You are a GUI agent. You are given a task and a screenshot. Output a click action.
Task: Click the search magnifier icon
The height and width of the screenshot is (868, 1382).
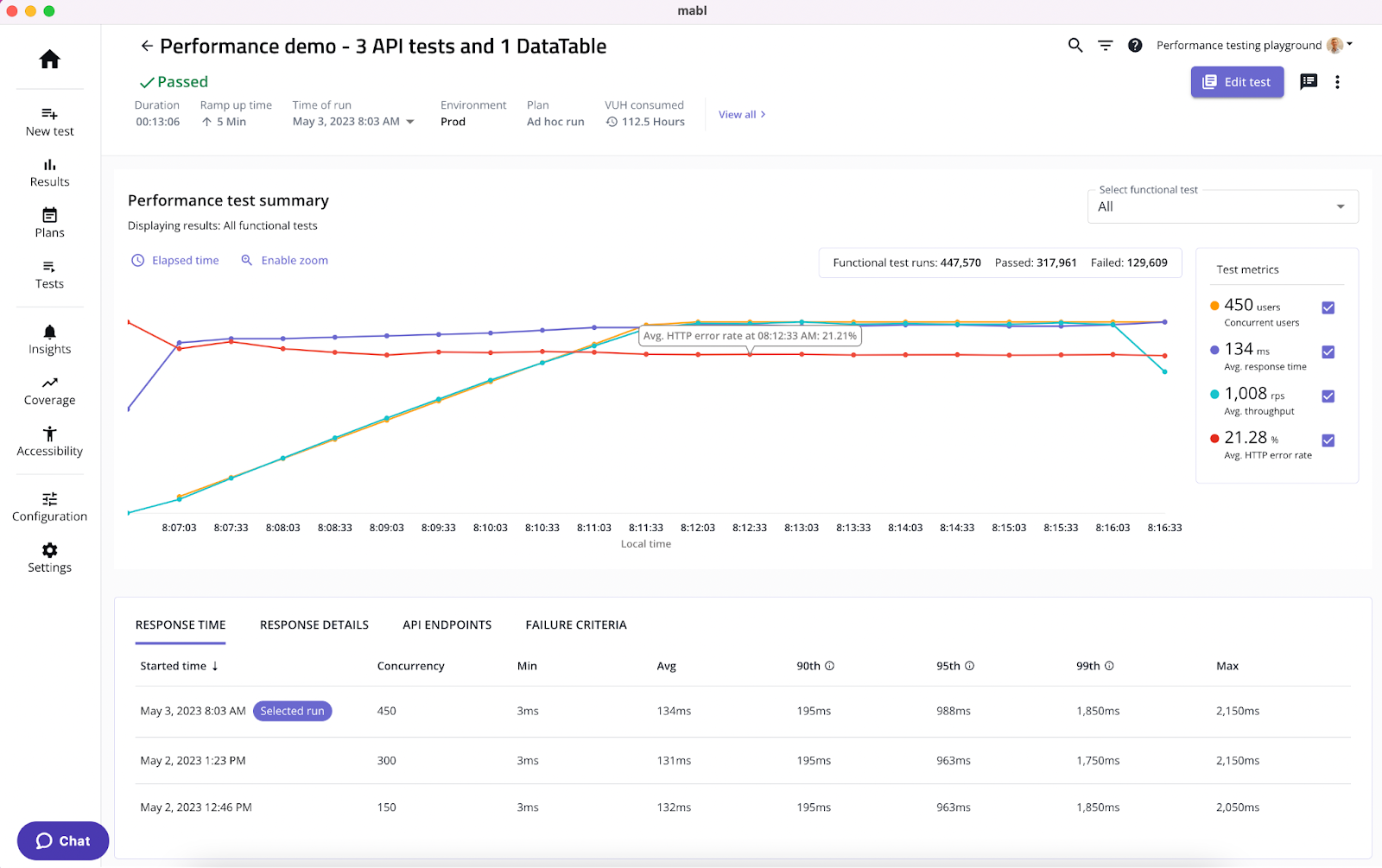click(1075, 45)
